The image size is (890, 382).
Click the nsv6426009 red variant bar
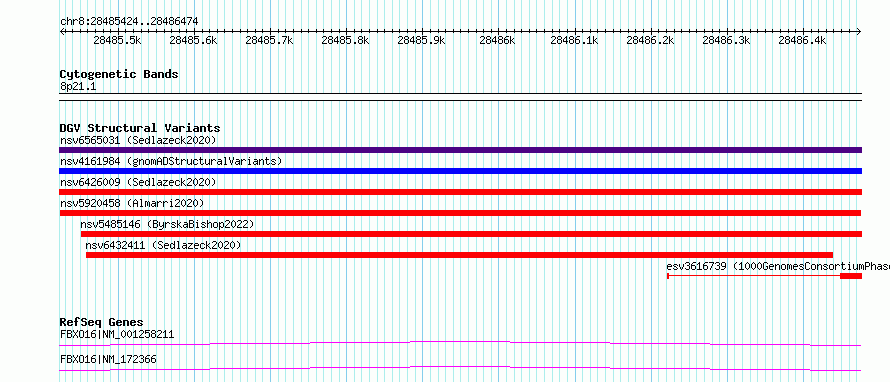(x=460, y=192)
